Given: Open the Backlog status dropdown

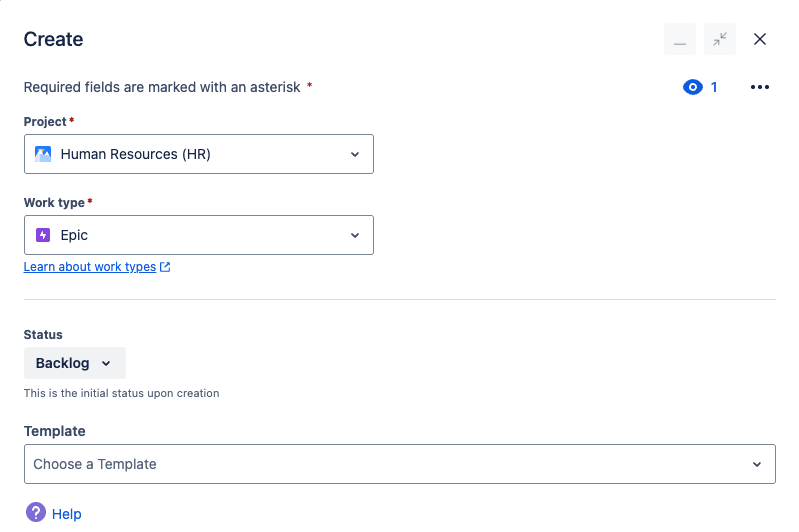Looking at the screenshot, I should tap(74, 363).
